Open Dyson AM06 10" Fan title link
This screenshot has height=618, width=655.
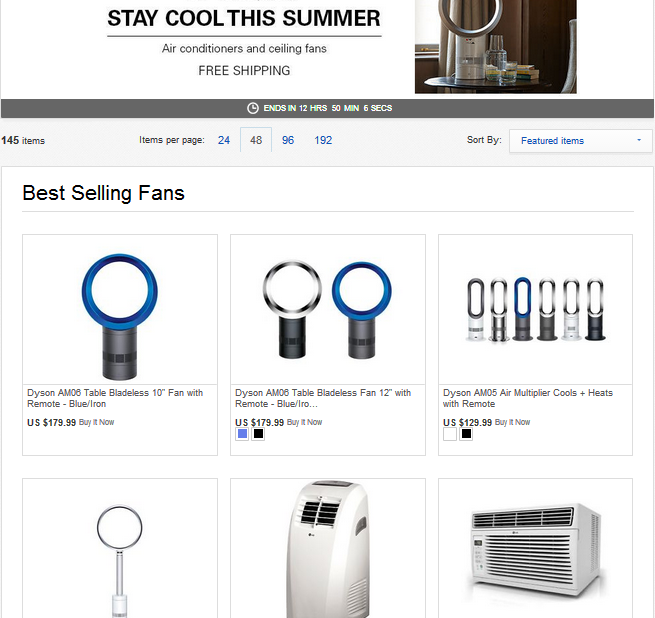115,398
